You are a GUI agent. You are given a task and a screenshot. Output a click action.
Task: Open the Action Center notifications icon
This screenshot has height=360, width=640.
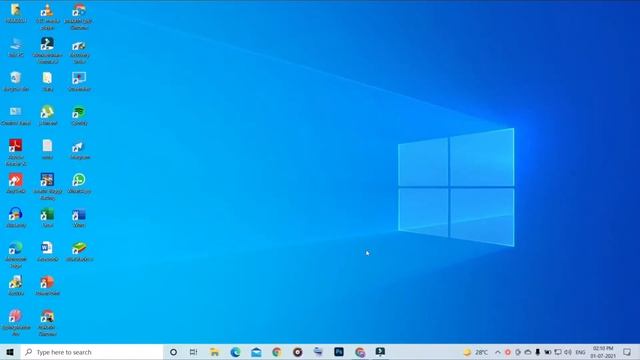tap(627, 352)
